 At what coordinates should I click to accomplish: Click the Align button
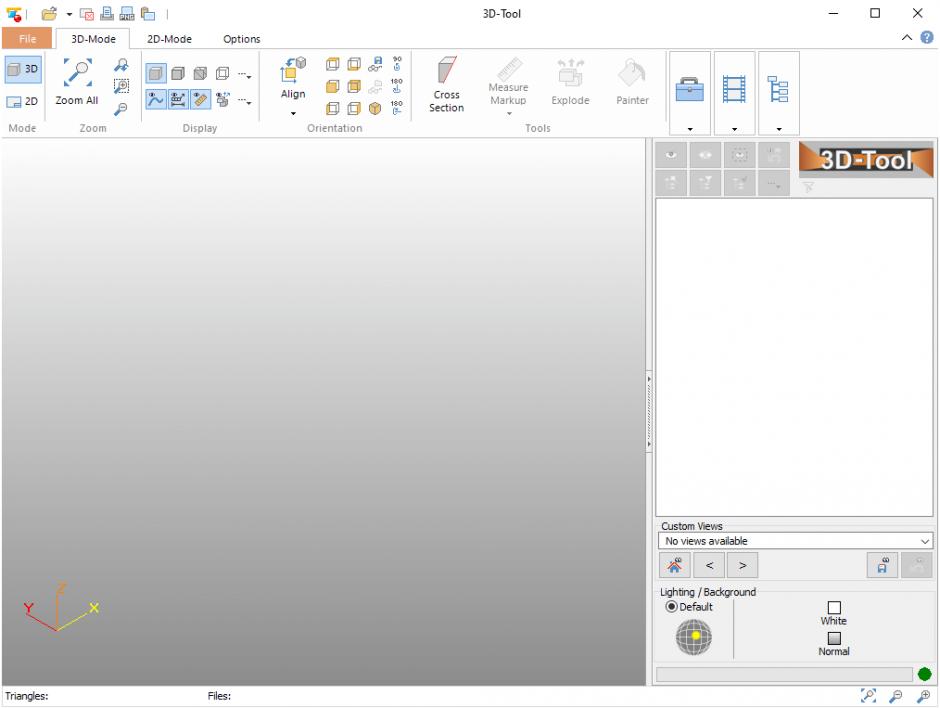coord(293,78)
